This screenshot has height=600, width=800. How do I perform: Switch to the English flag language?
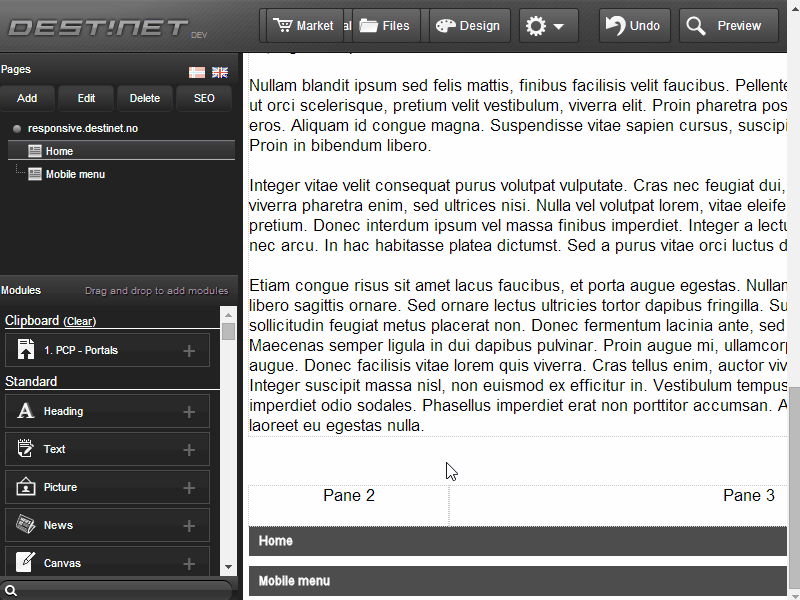point(220,72)
